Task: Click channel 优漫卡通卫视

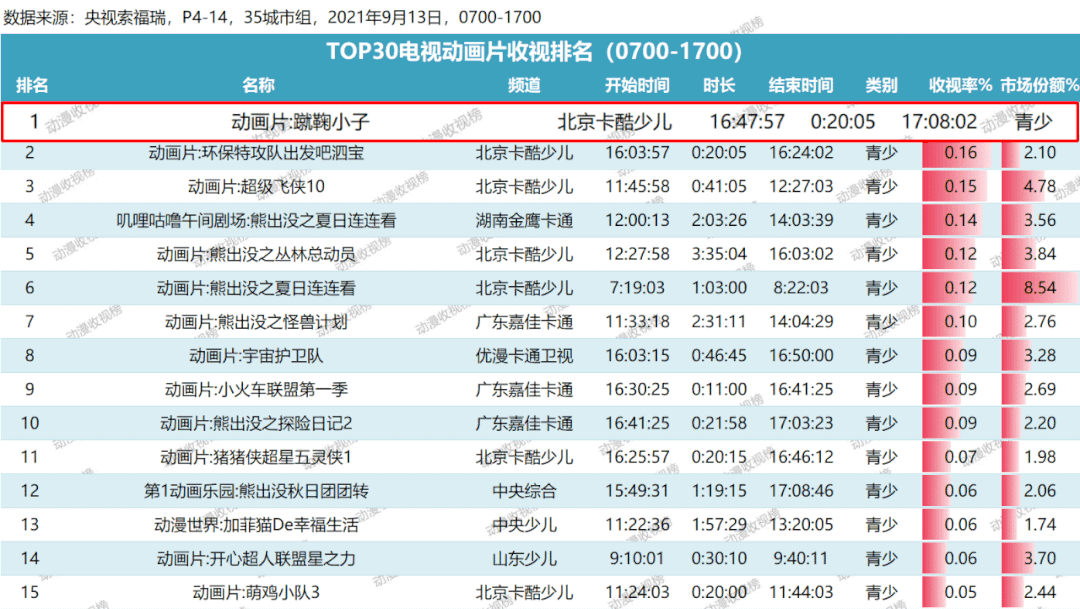Action: [524, 356]
